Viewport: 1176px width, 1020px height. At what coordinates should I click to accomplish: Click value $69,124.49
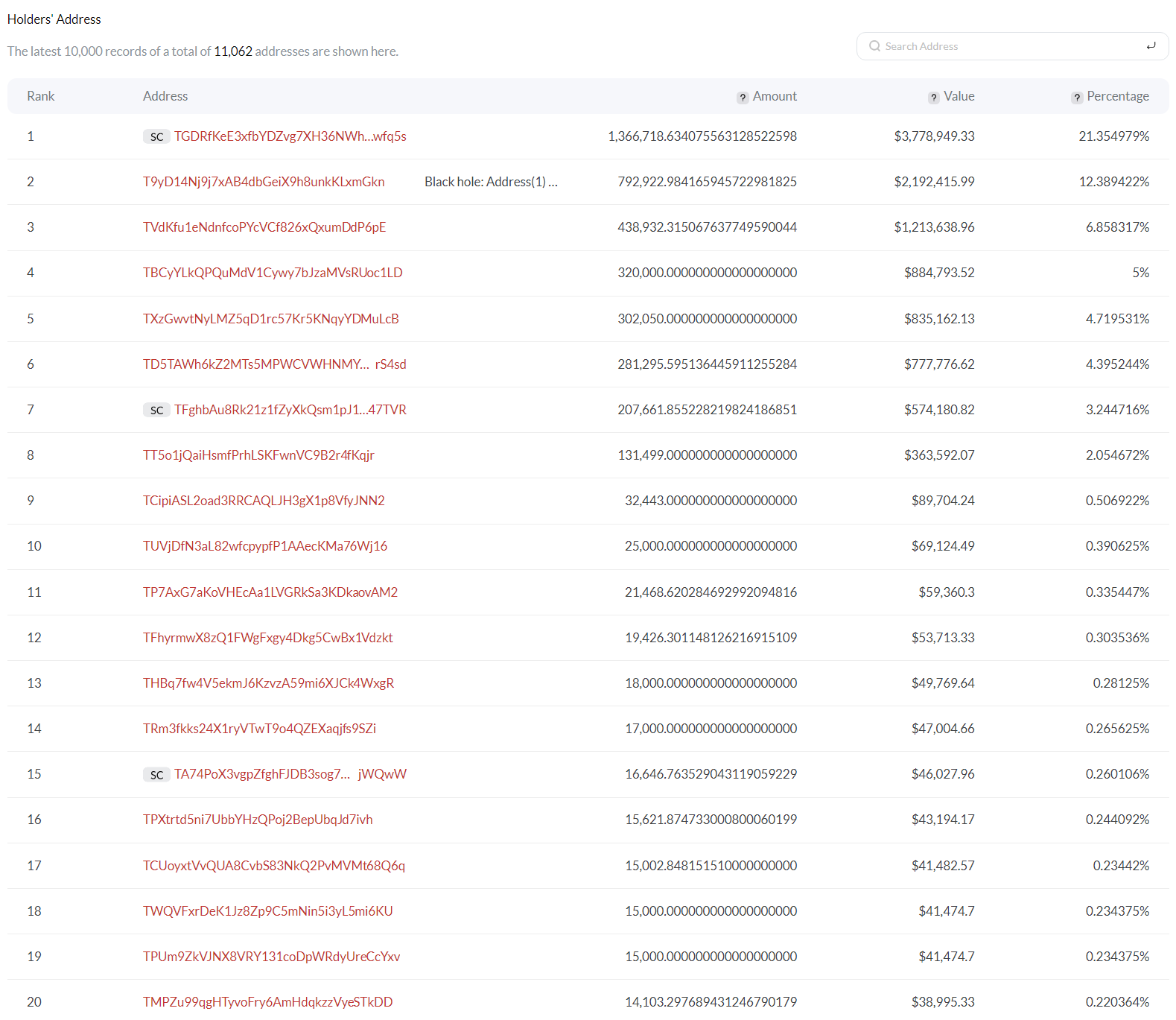pos(943,546)
